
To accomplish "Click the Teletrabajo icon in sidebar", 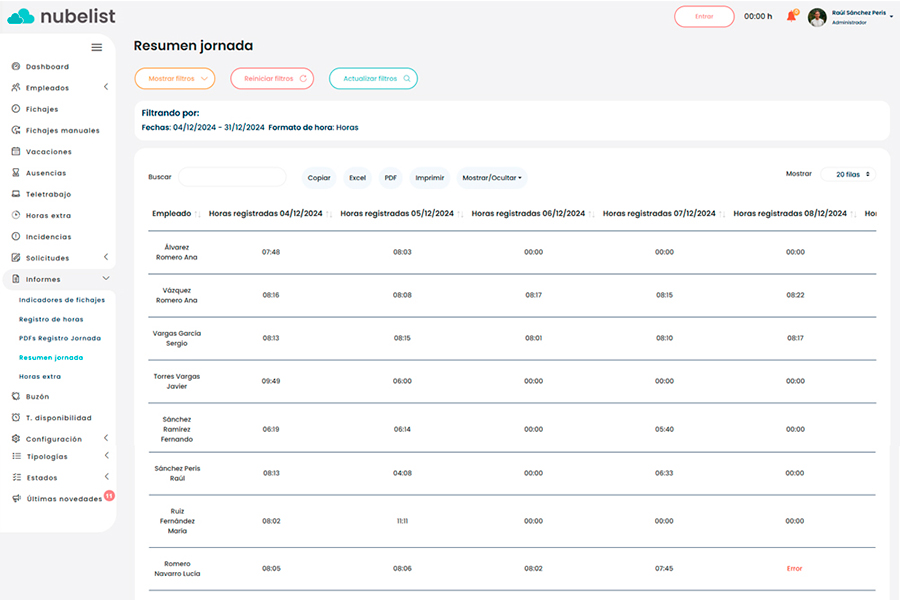I will coord(16,194).
